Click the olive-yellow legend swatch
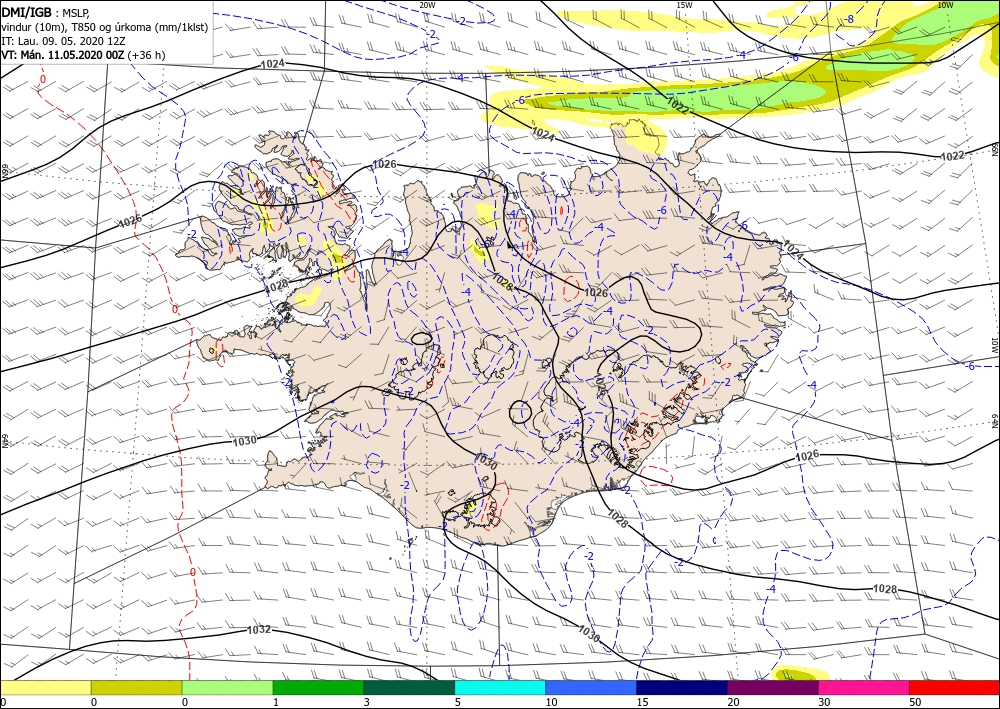 pyautogui.click(x=136, y=687)
